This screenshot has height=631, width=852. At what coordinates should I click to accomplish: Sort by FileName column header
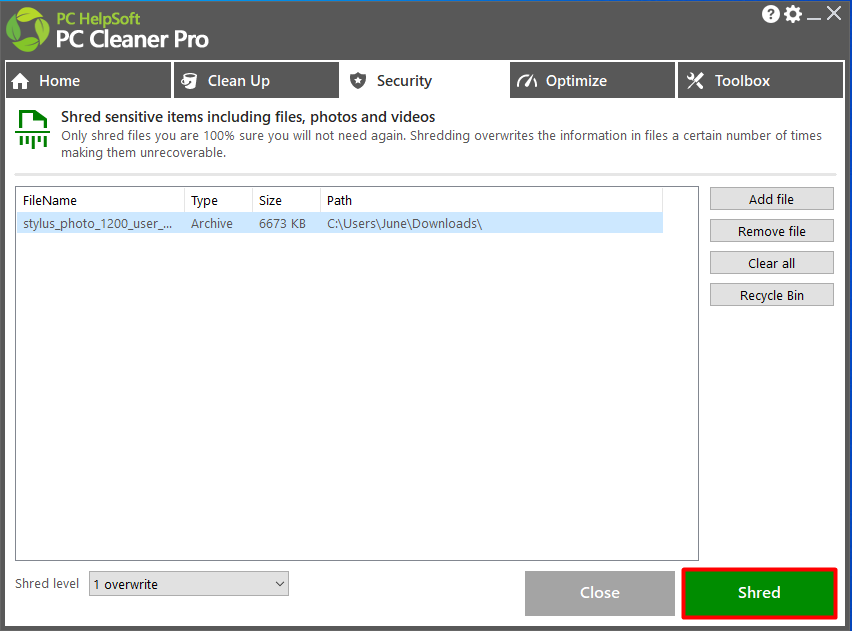(101, 201)
